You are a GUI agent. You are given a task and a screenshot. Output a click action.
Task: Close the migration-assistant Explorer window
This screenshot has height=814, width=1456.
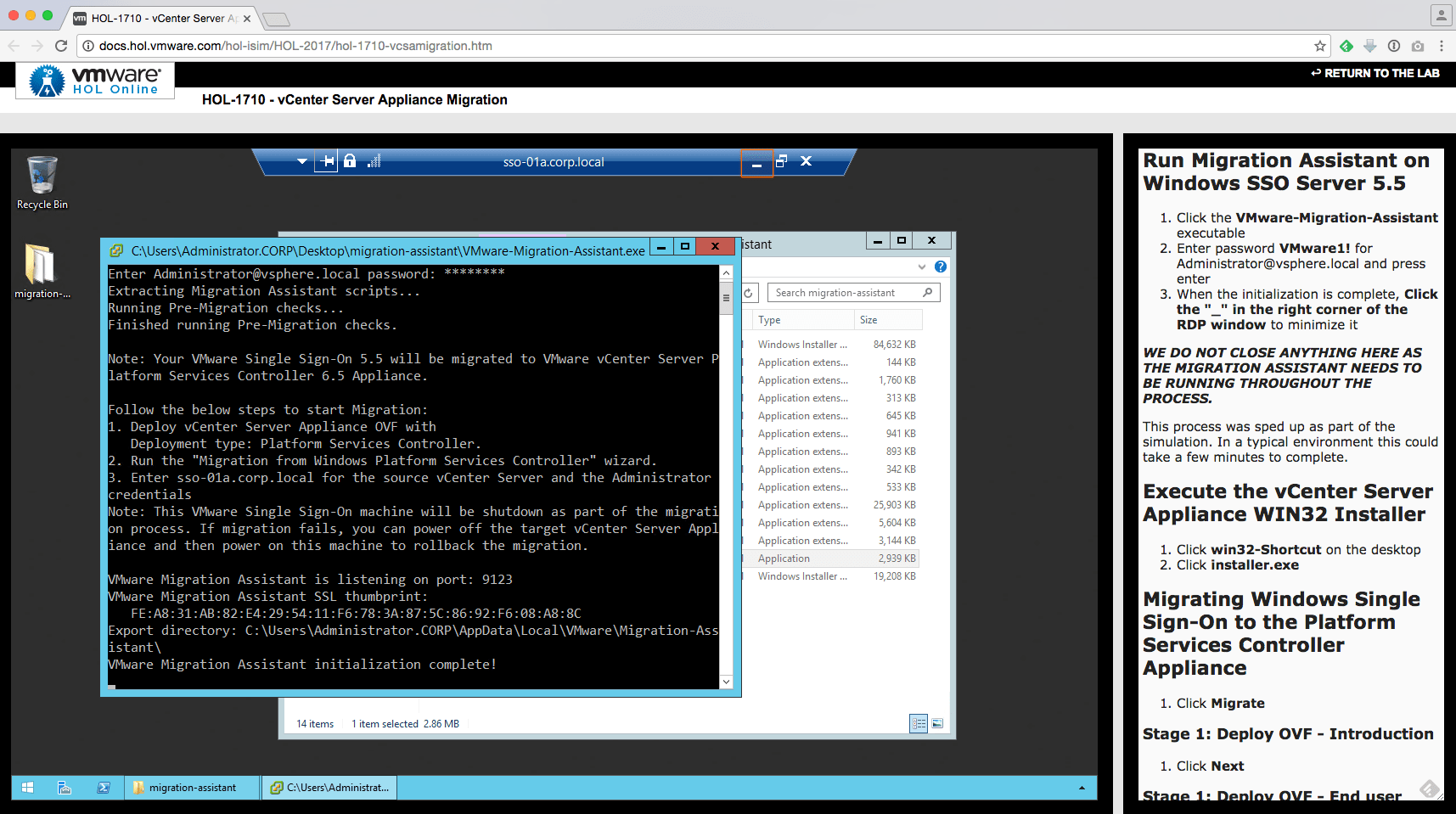click(x=931, y=240)
